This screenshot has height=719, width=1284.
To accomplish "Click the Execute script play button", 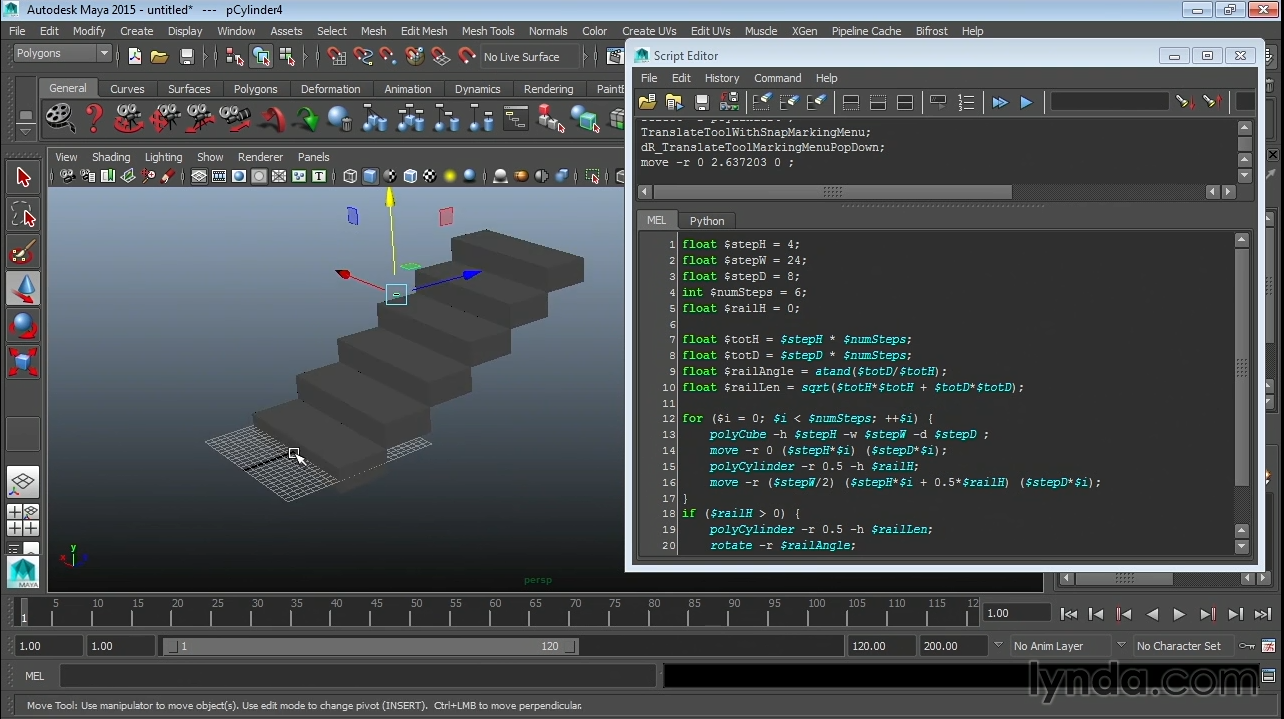I will 1026,102.
